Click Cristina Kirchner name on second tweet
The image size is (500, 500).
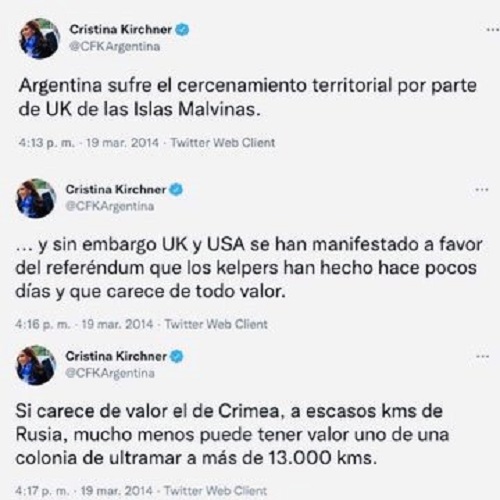(116, 189)
